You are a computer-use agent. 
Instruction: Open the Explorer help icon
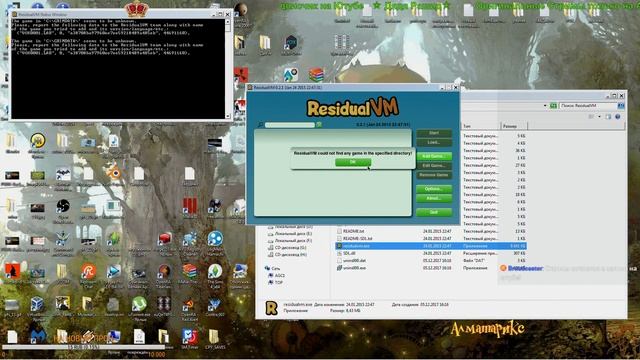[618, 117]
